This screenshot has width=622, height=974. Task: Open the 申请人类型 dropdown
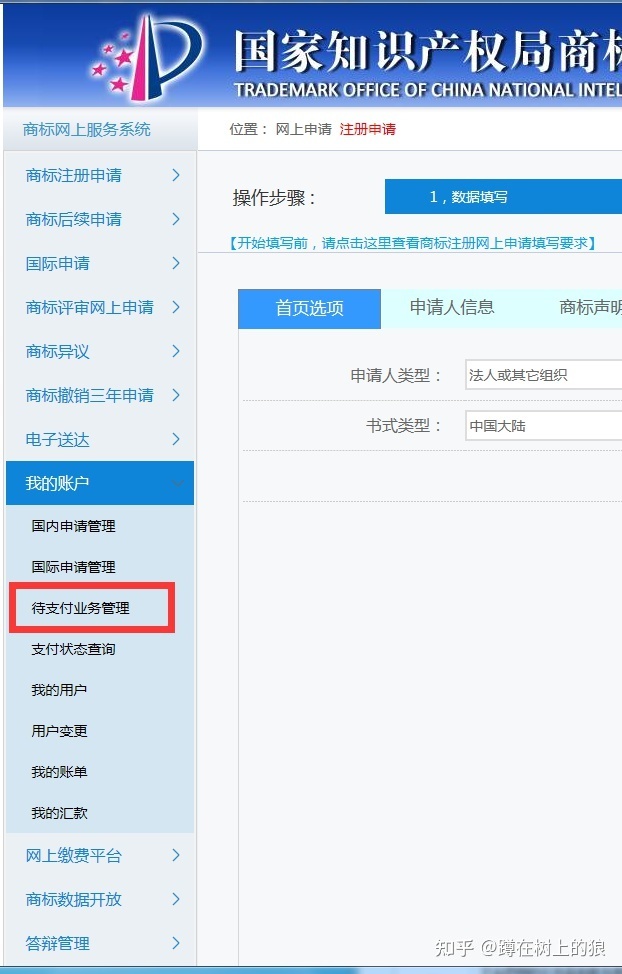(x=543, y=375)
